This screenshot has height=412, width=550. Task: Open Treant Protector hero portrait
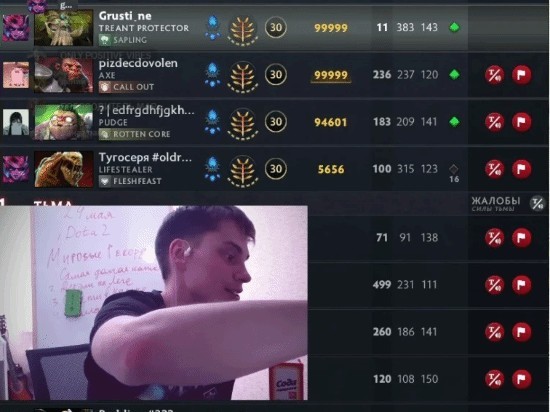tap(63, 28)
